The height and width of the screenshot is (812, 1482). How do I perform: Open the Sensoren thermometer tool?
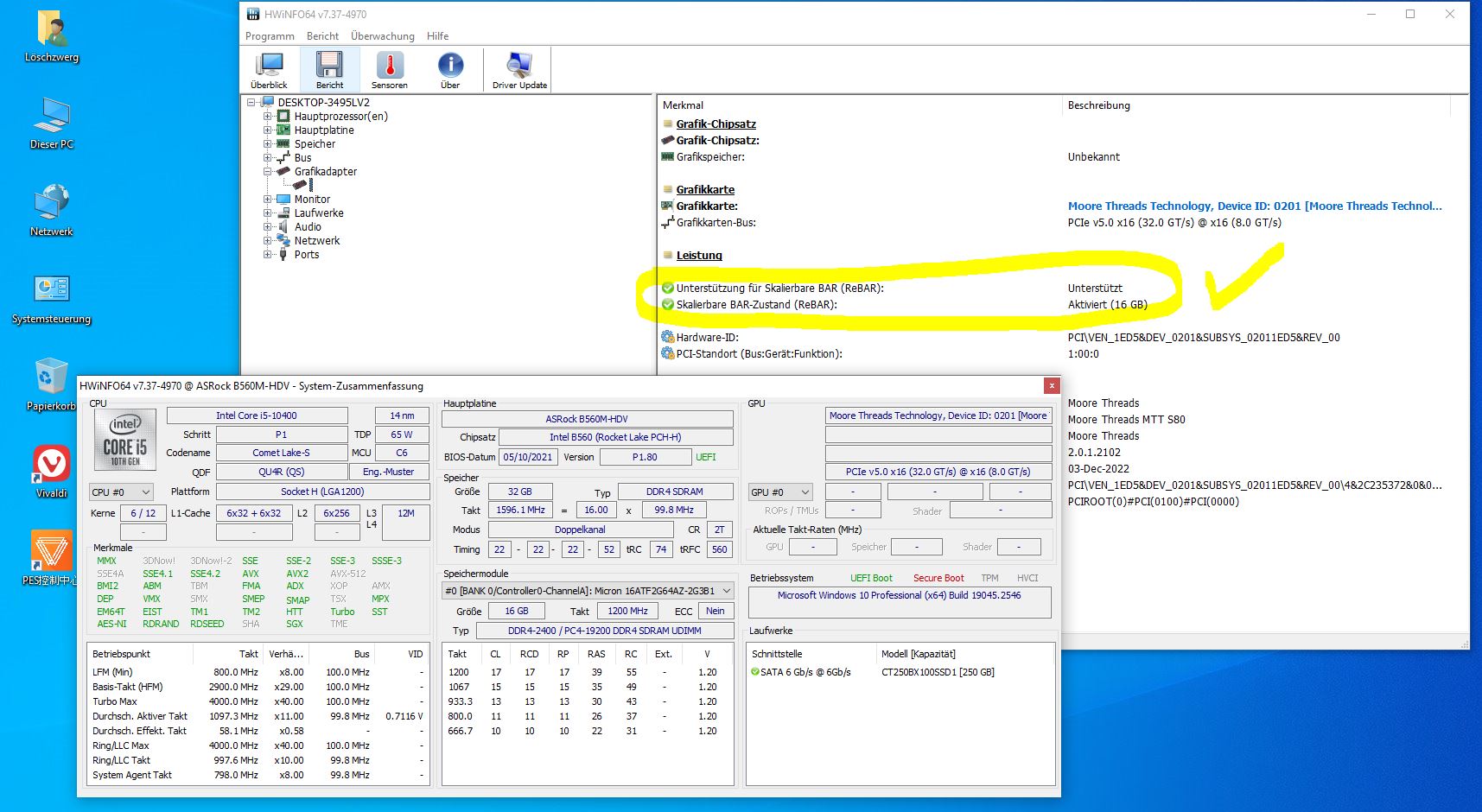coord(390,70)
